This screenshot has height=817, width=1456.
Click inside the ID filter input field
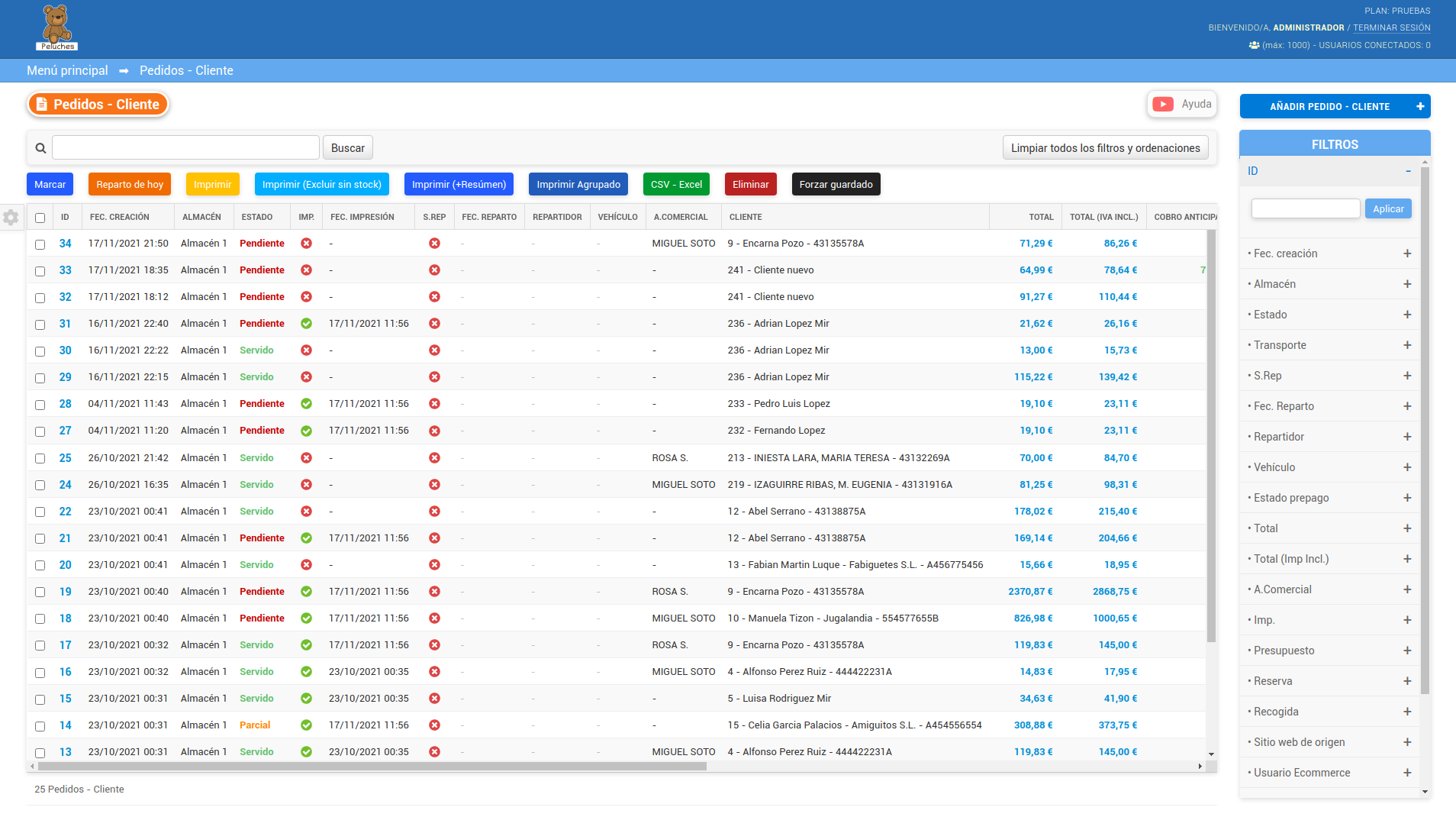(1305, 208)
